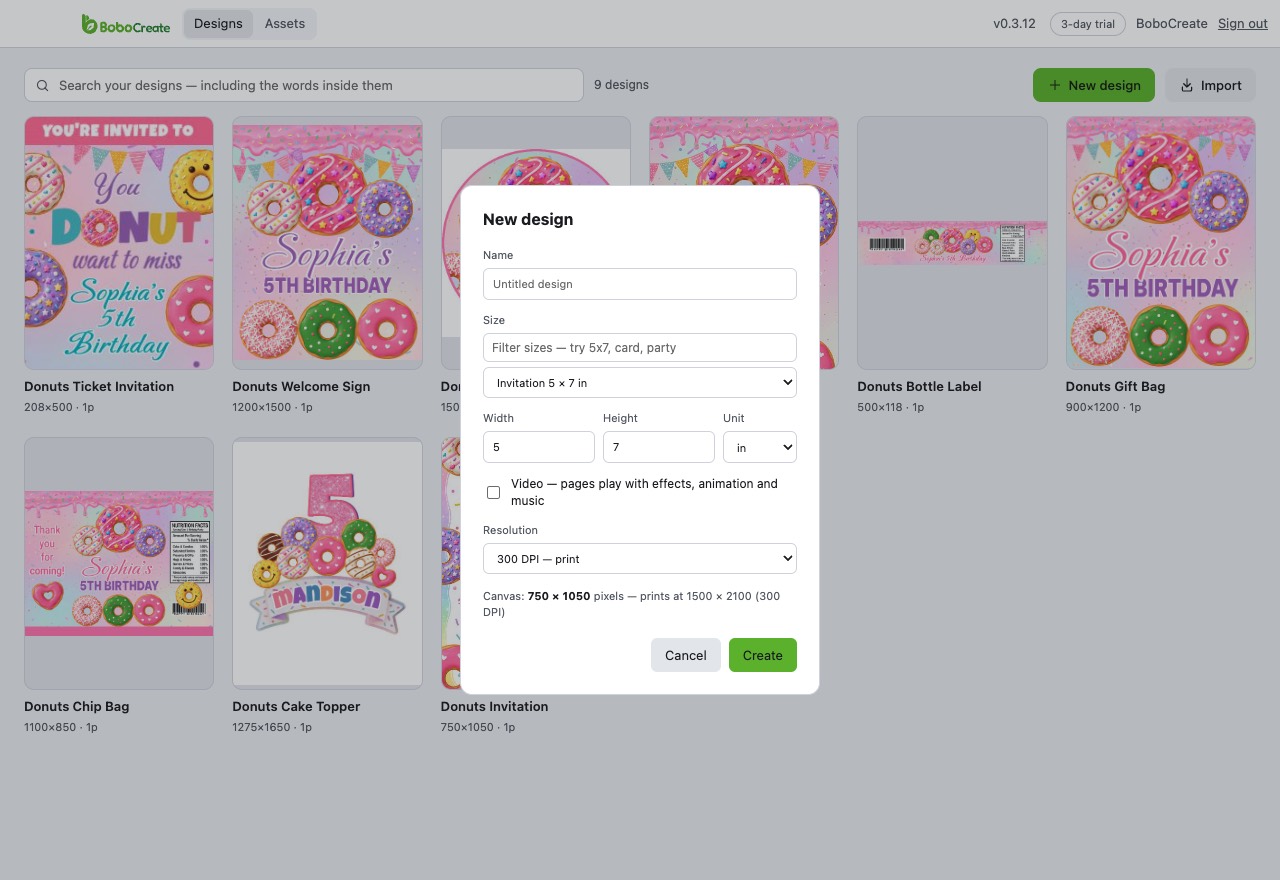Click the Import download icon

[x=1187, y=85]
